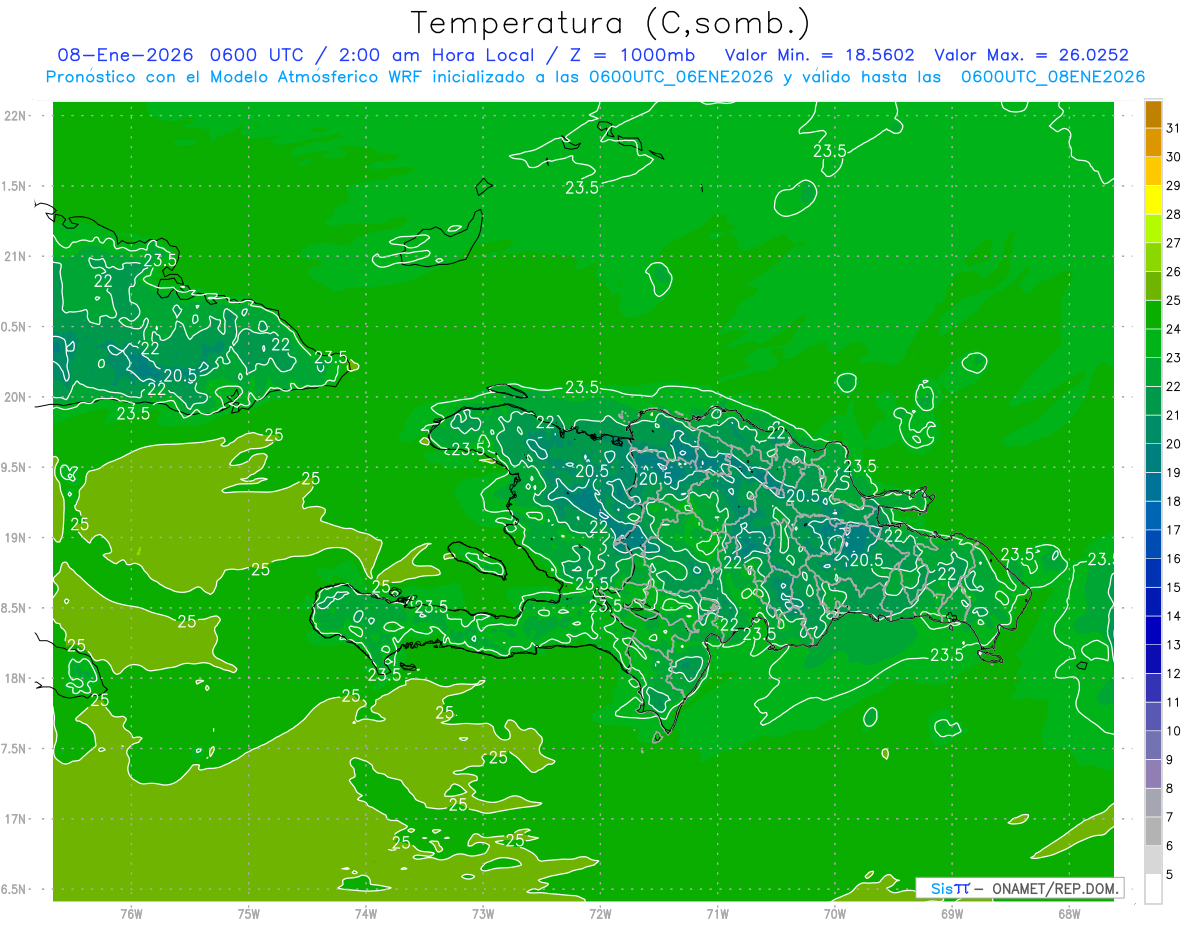Click the 30 label on color scale
The image size is (1200, 927).
(1173, 156)
